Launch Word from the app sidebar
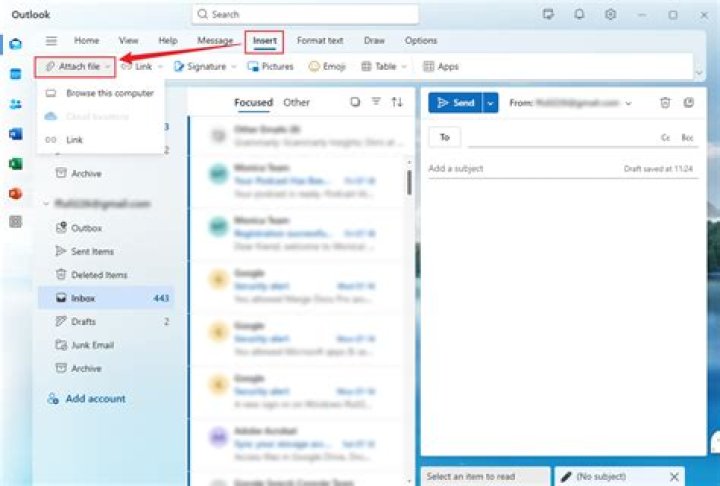Image resolution: width=720 pixels, height=486 pixels. pos(16,134)
